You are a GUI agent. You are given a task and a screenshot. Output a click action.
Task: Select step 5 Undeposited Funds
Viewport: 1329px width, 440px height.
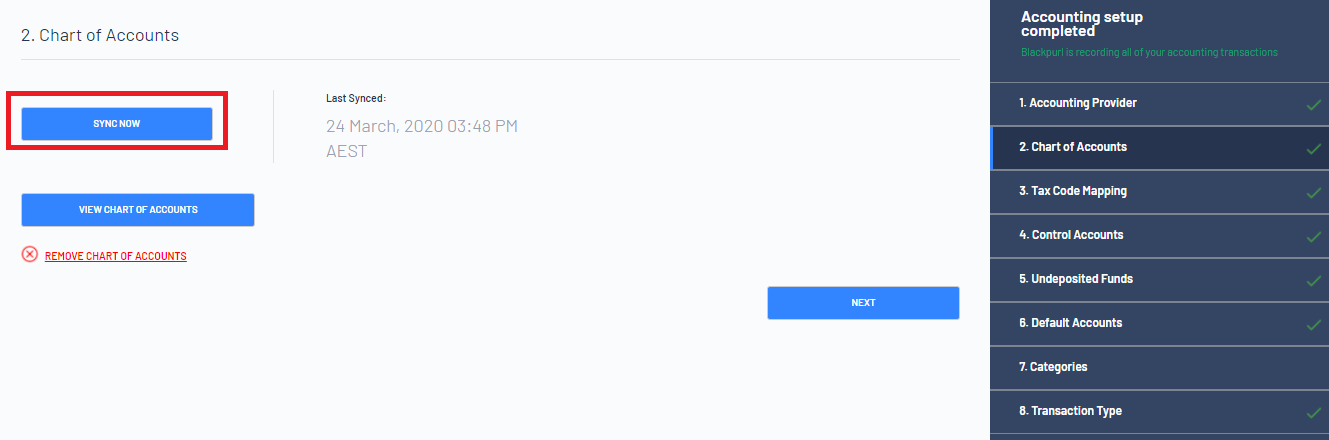pyautogui.click(x=1160, y=279)
